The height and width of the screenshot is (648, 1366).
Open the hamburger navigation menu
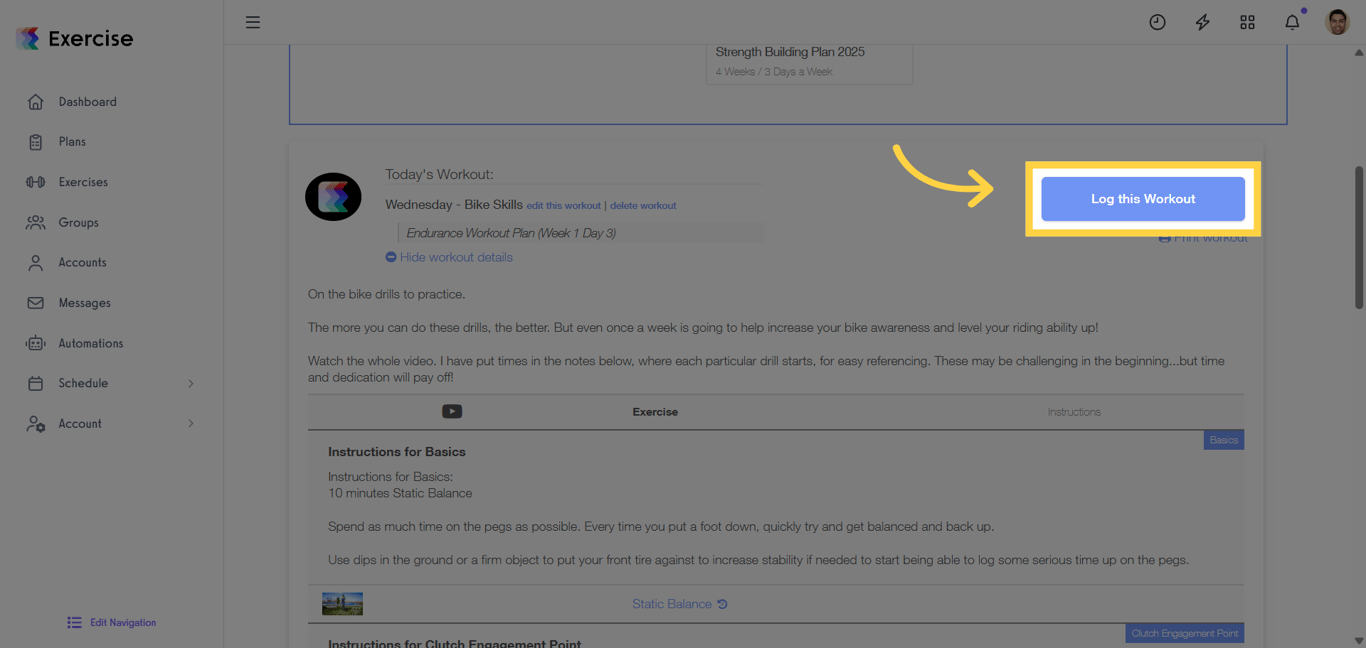click(252, 21)
